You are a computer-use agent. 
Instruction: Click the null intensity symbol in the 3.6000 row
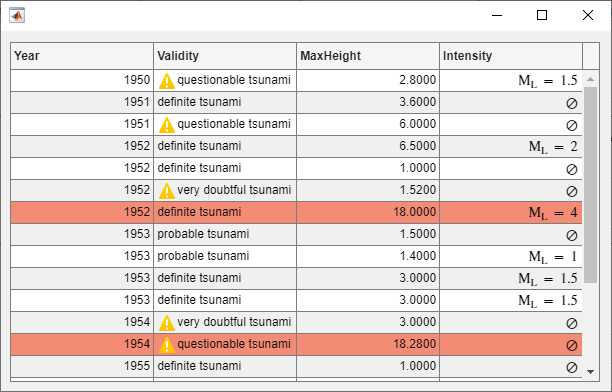click(x=571, y=103)
